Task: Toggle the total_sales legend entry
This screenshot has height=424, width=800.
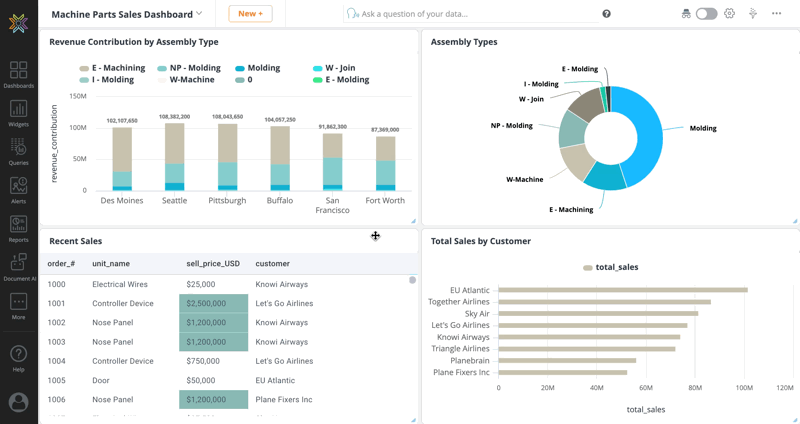Action: pyautogui.click(x=610, y=267)
